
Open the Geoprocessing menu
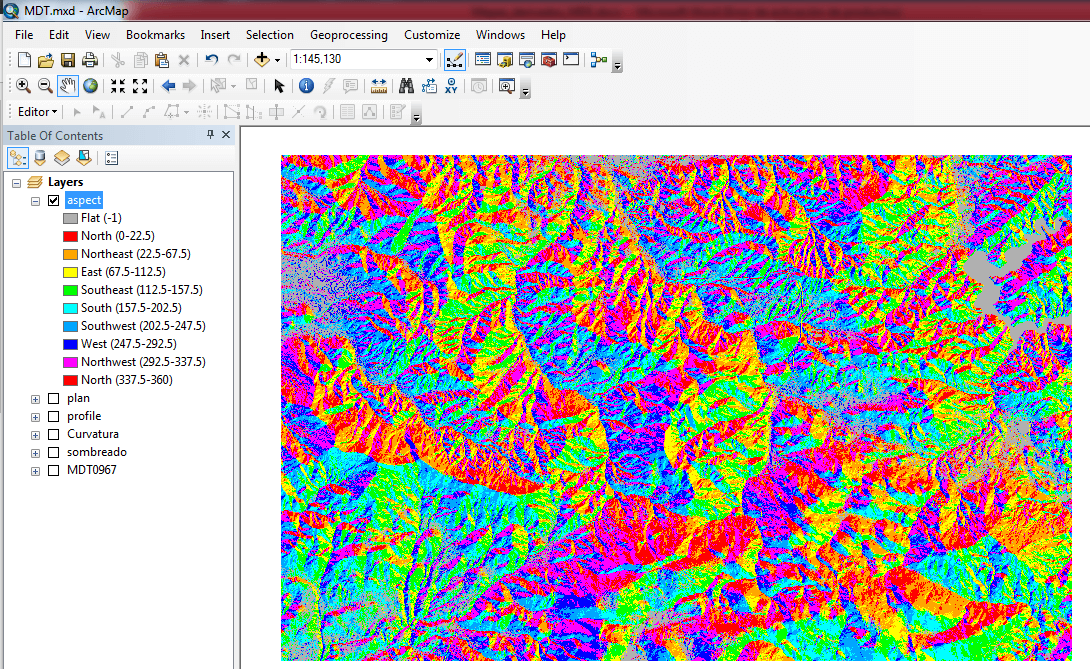point(348,35)
